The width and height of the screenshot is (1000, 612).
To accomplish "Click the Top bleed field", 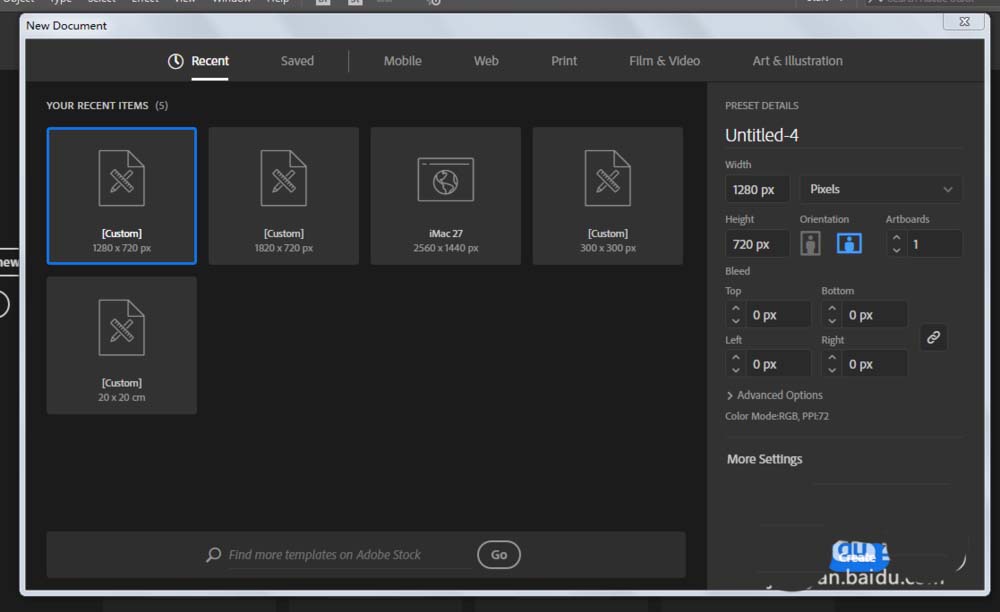I will point(777,315).
